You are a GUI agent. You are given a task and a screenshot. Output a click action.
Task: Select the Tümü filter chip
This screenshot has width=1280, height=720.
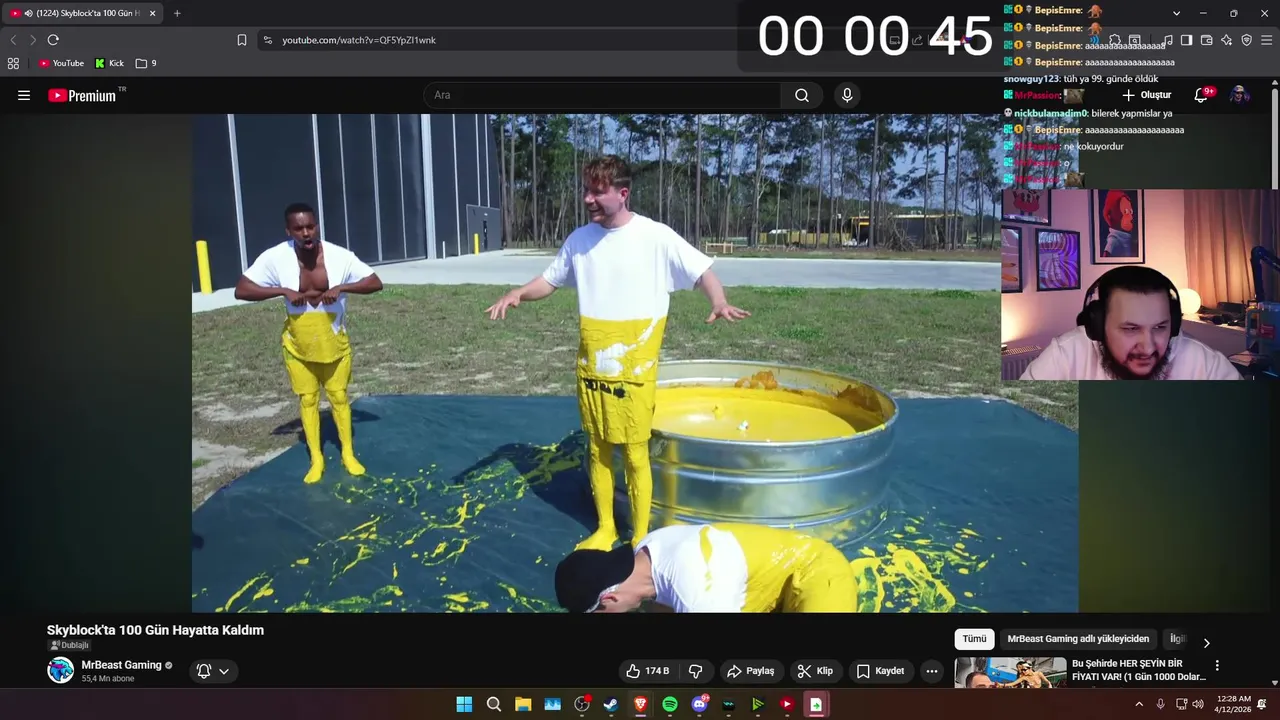(974, 639)
